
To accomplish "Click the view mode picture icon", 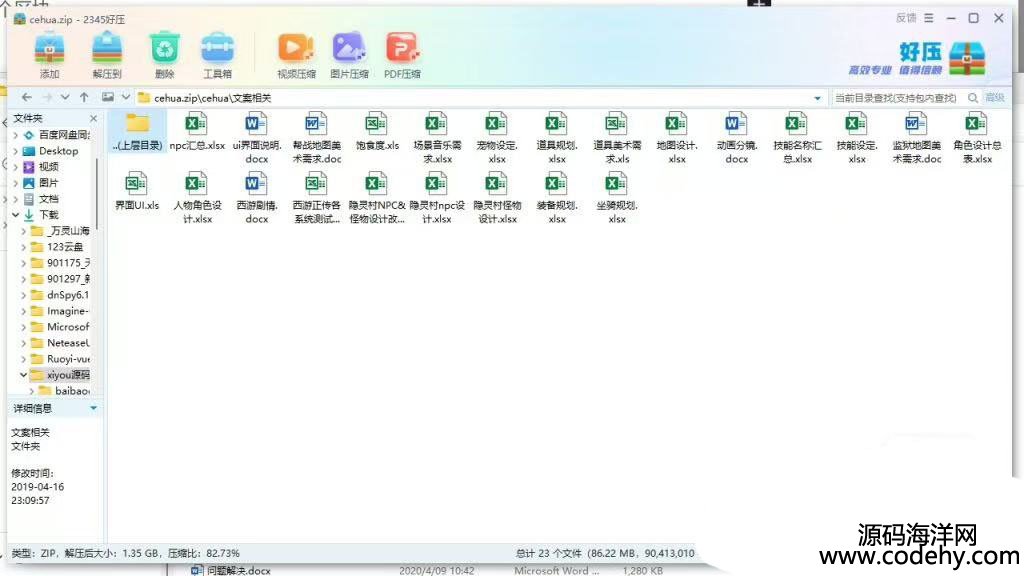I will pyautogui.click(x=108, y=97).
